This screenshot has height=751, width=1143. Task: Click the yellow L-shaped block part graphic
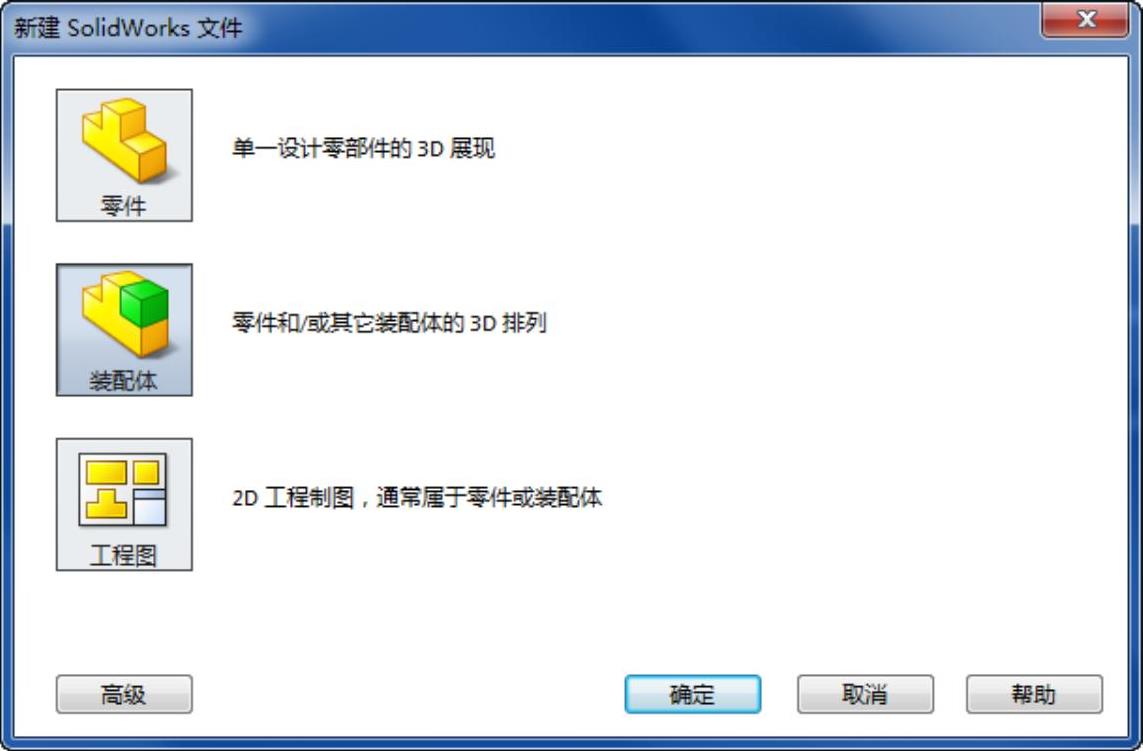pos(125,139)
